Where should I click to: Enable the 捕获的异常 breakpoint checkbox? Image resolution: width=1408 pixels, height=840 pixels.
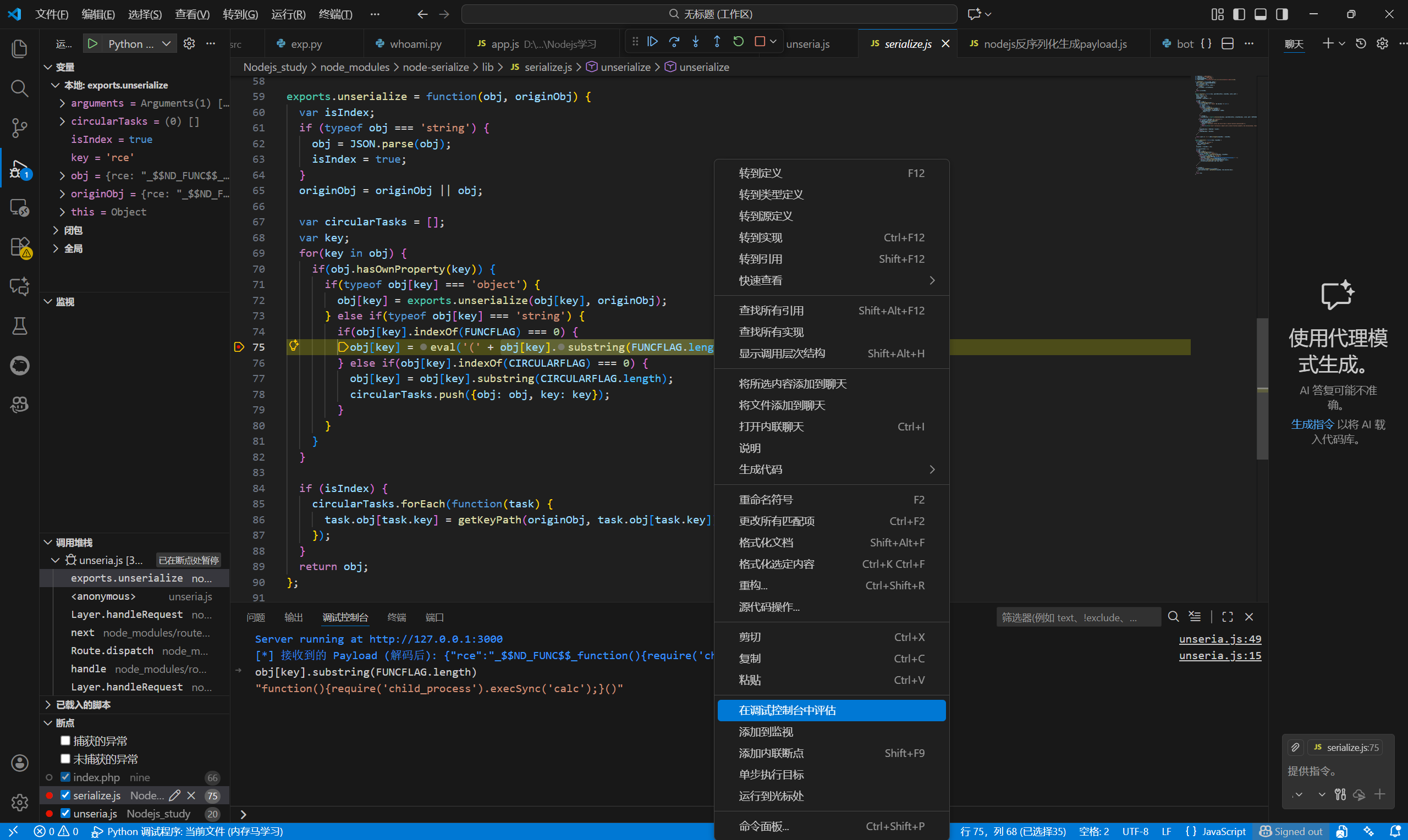point(65,740)
